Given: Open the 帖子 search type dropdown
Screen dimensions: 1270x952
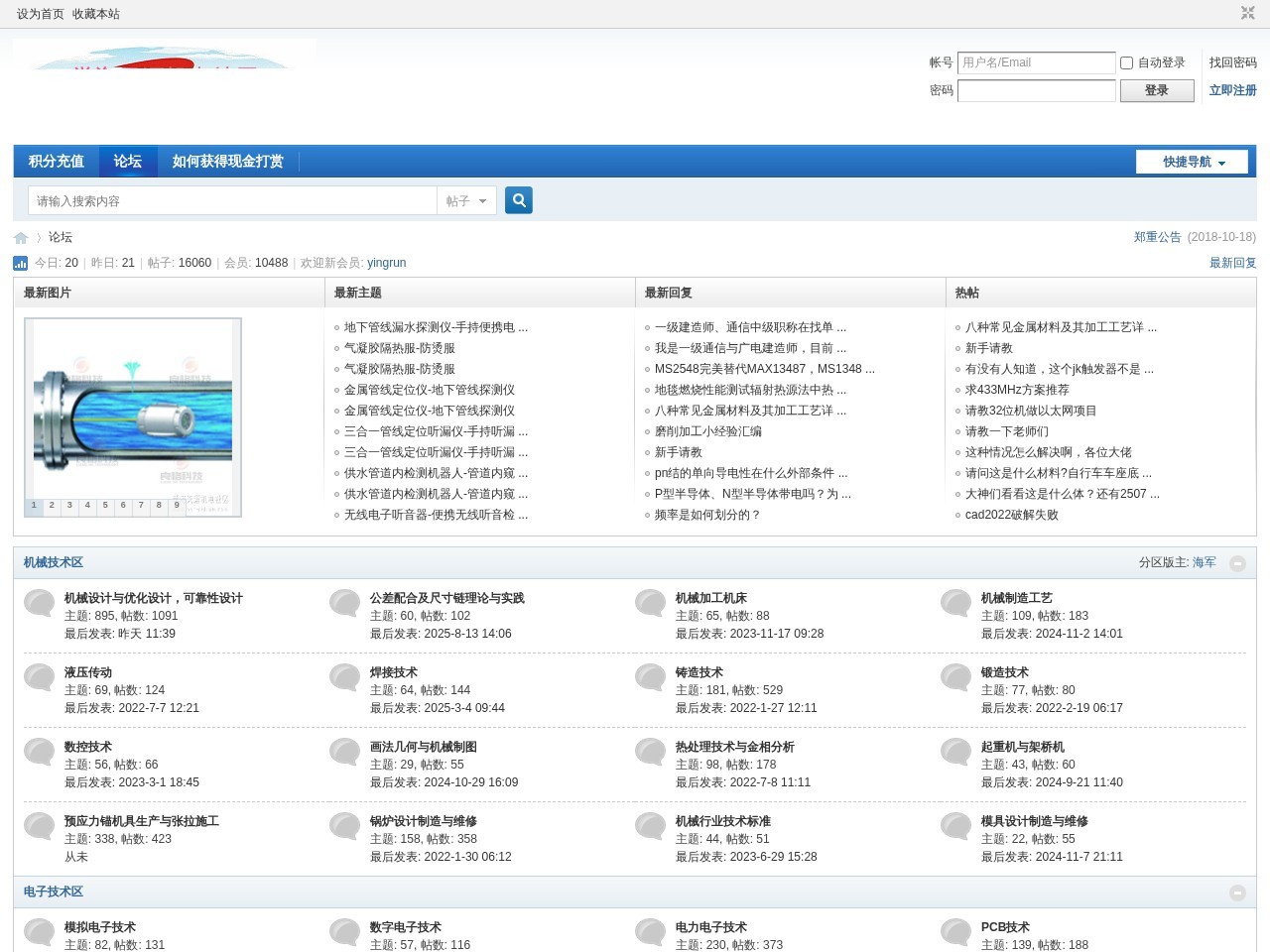Looking at the screenshot, I should [x=466, y=200].
